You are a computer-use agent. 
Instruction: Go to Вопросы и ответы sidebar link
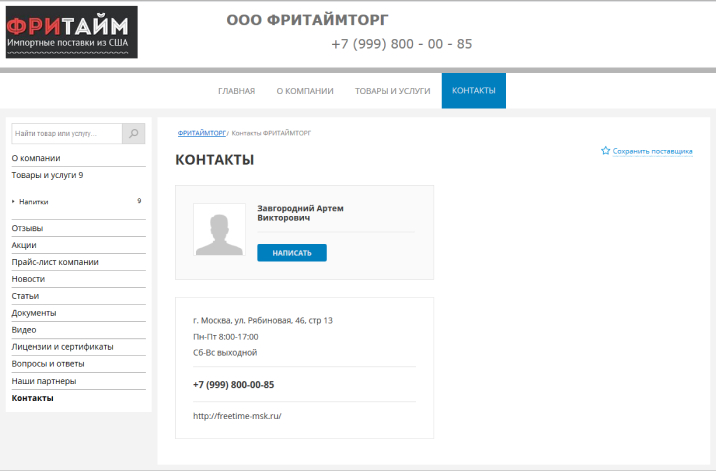click(48, 364)
